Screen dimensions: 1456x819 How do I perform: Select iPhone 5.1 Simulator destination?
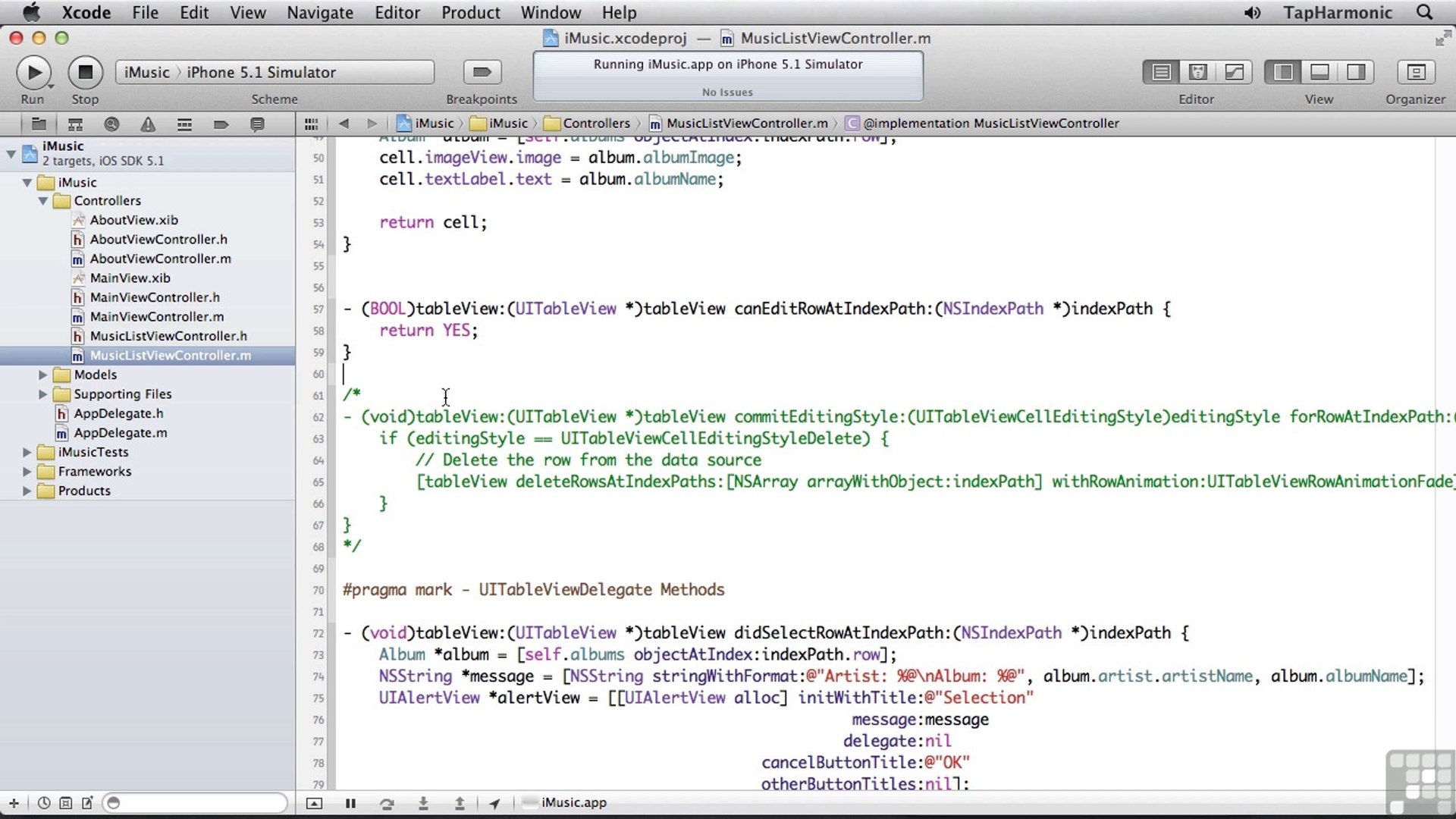[x=261, y=73]
